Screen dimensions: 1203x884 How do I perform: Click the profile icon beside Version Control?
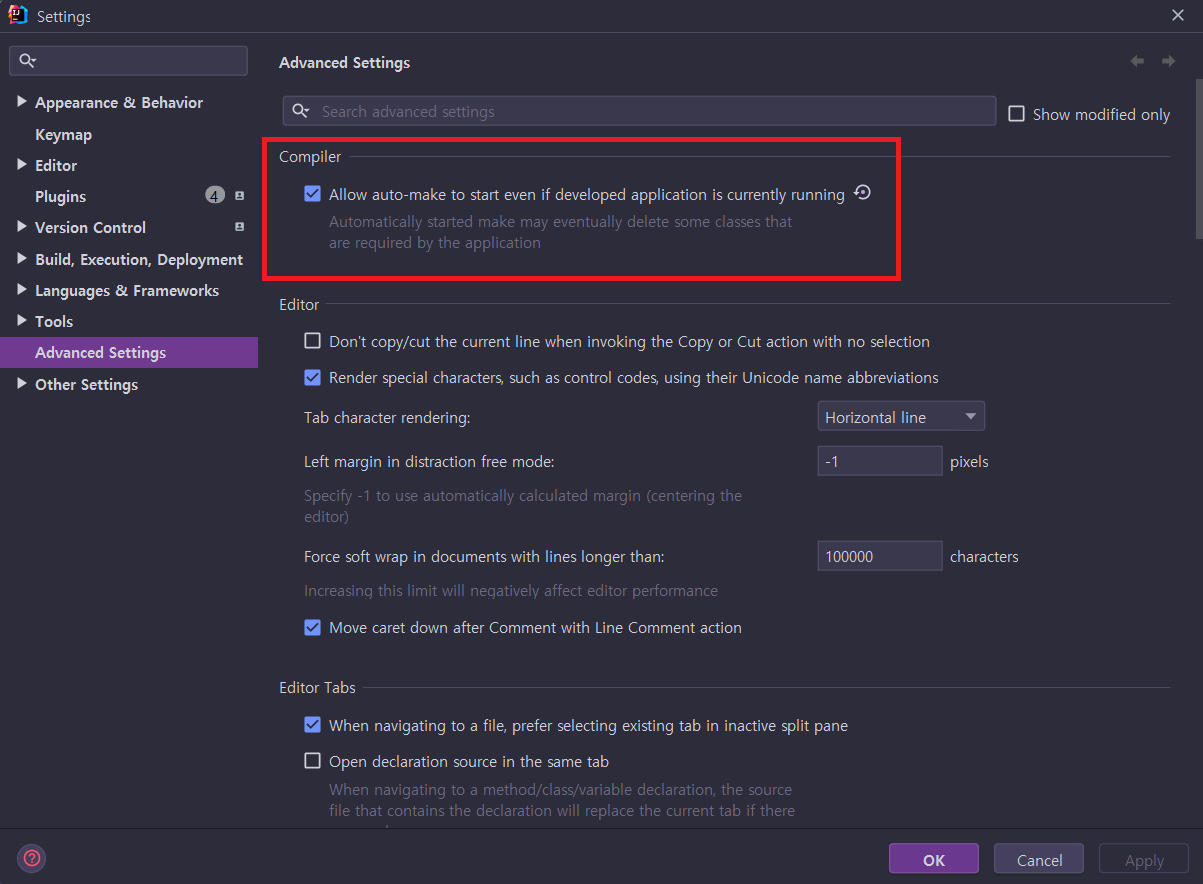coord(238,227)
